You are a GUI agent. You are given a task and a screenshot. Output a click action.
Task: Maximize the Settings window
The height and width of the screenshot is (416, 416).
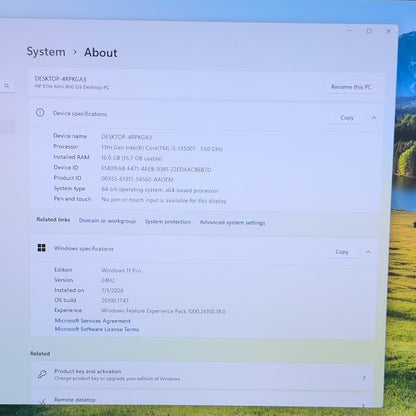coord(369,31)
